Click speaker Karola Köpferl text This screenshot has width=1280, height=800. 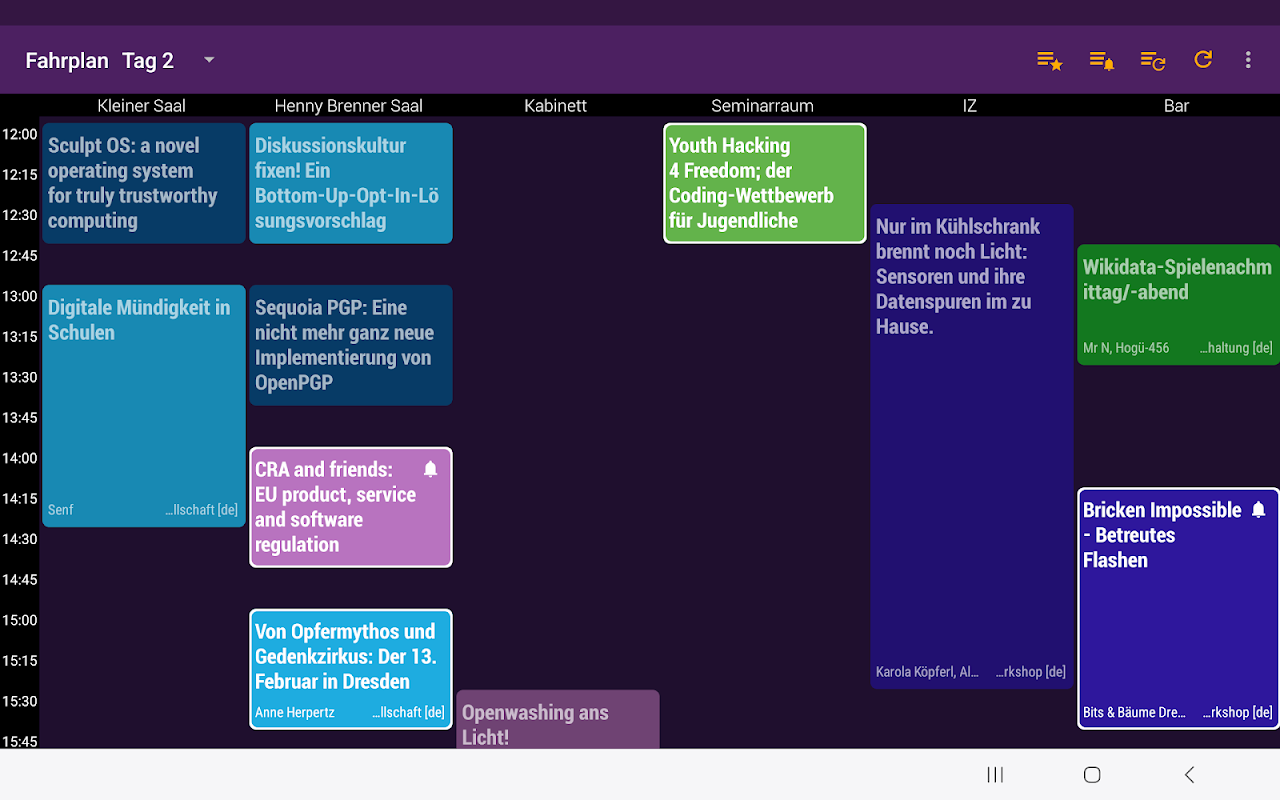pyautogui.click(x=927, y=672)
